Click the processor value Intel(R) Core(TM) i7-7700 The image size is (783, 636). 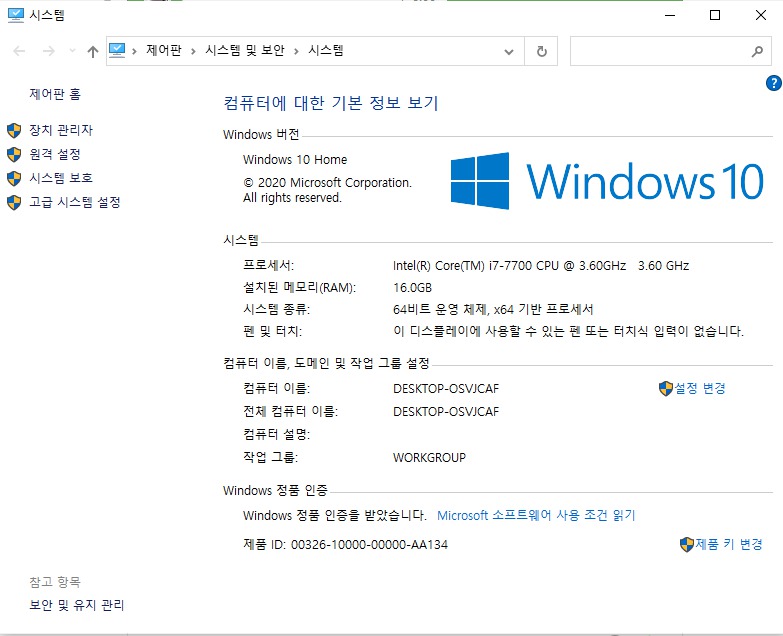click(x=541, y=266)
